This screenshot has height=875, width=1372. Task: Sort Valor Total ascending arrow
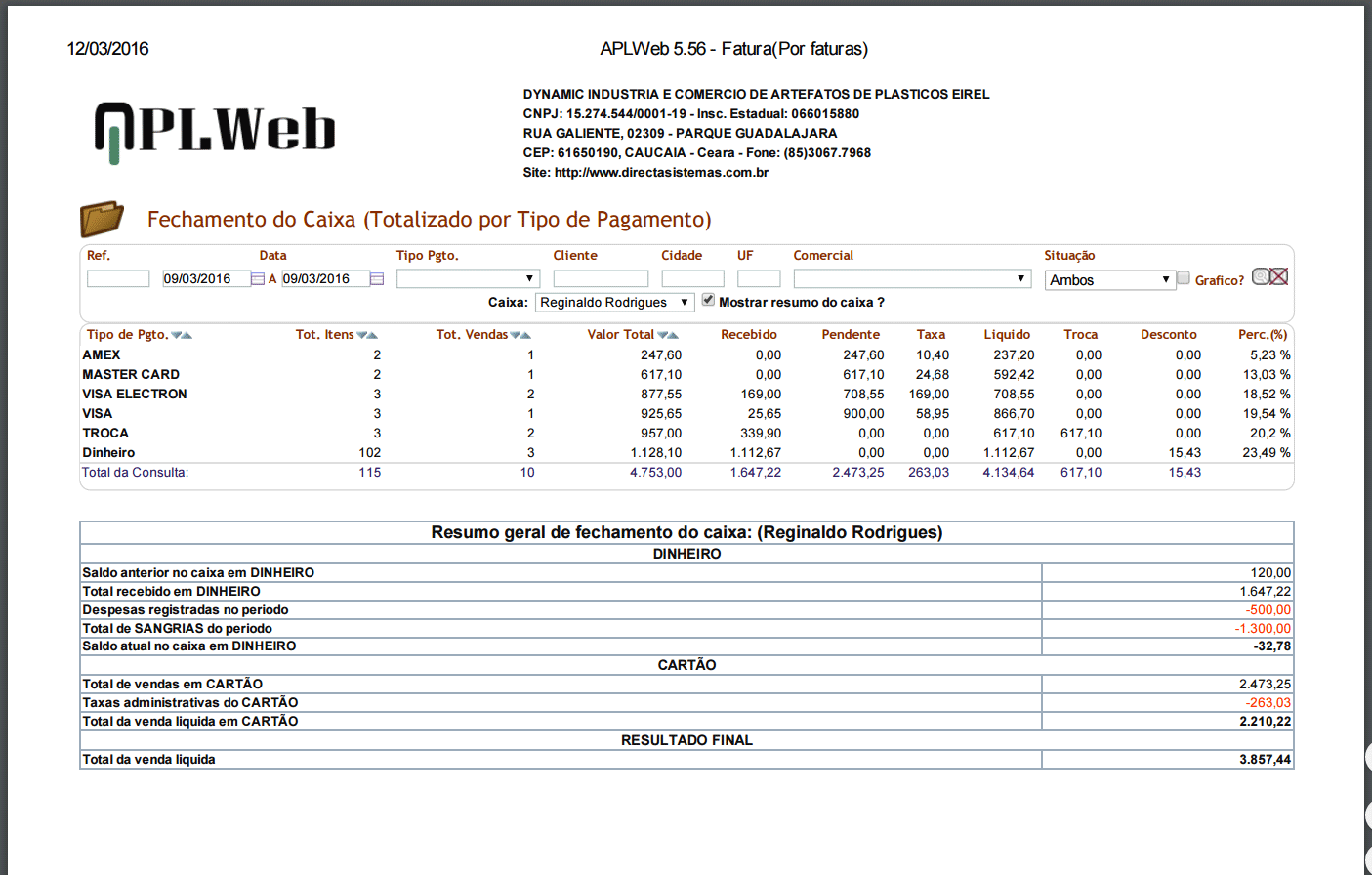point(673,335)
